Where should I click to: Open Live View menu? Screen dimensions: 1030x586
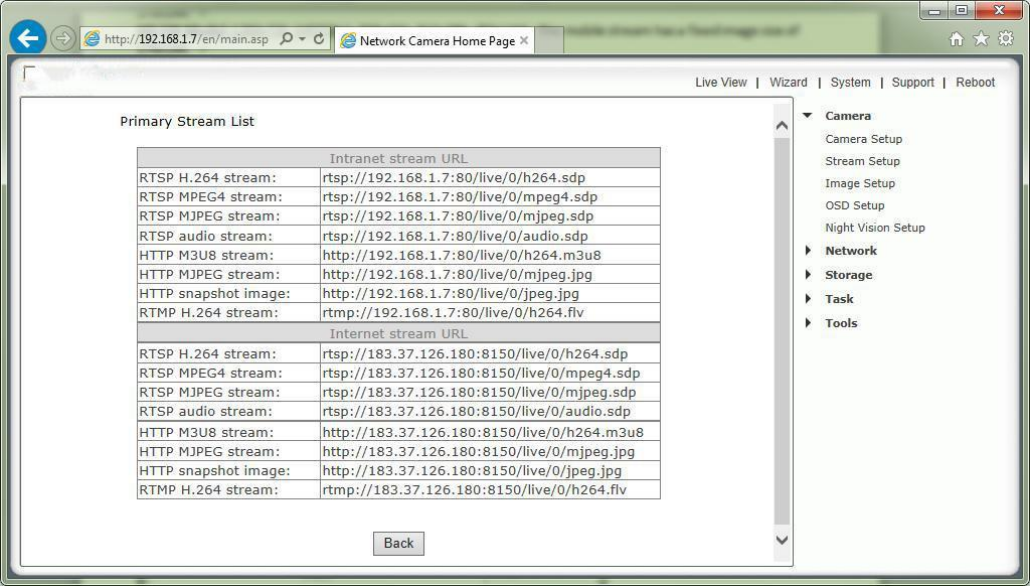click(x=721, y=82)
